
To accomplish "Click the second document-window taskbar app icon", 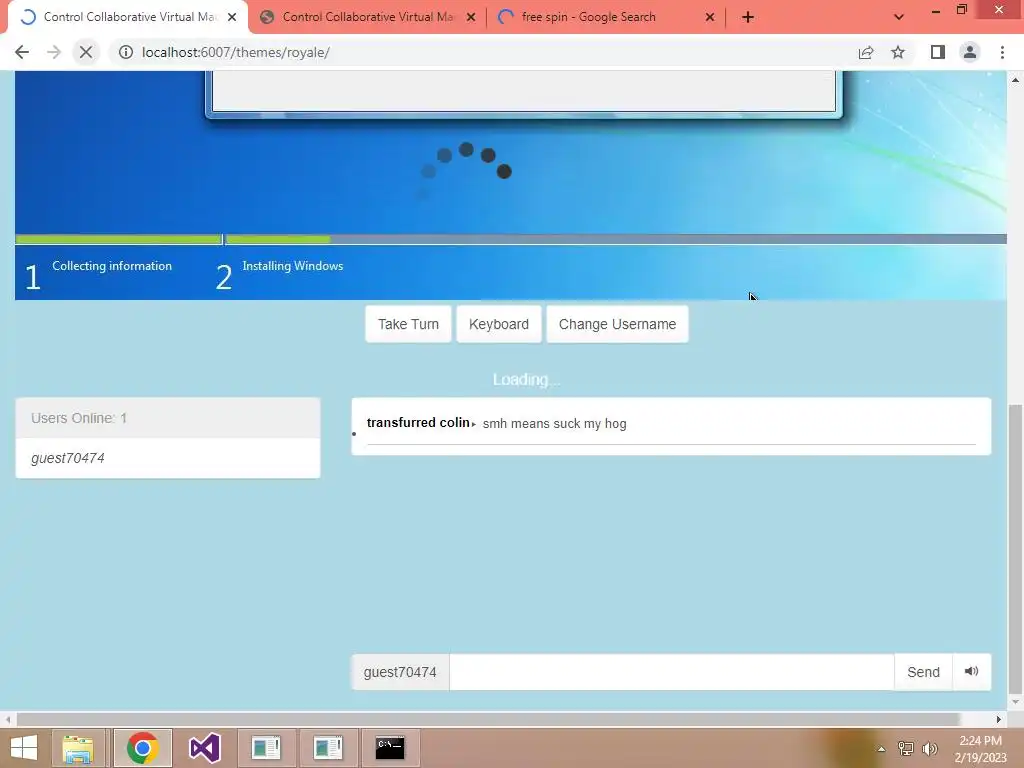I will 328,748.
